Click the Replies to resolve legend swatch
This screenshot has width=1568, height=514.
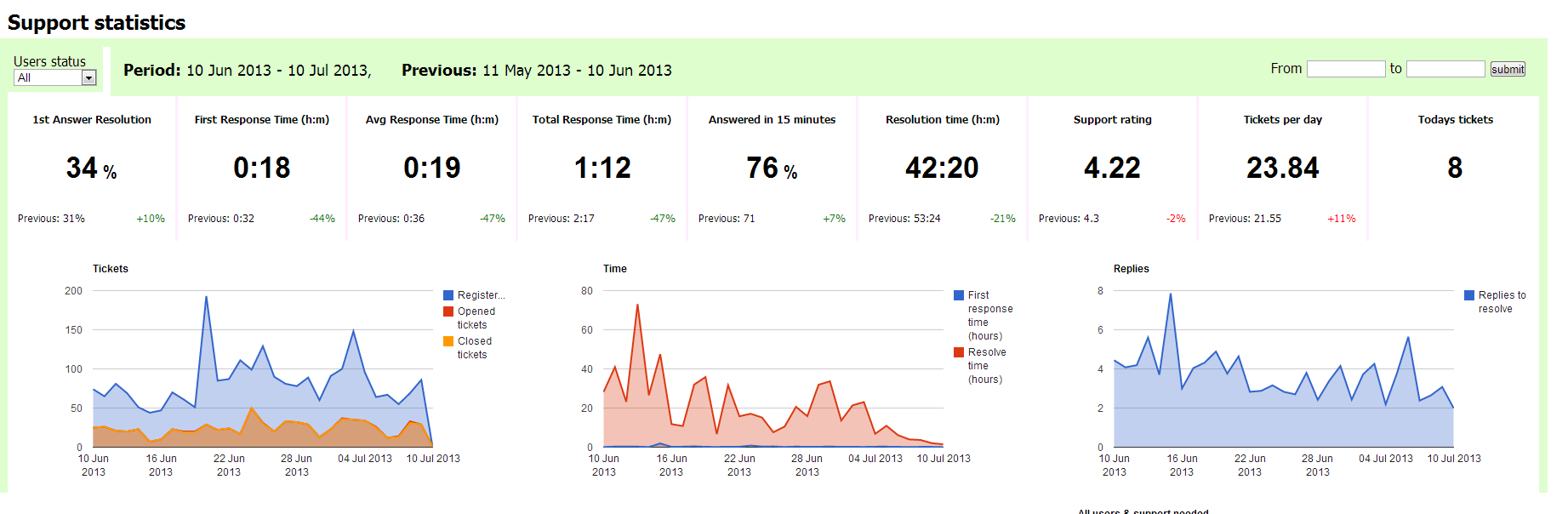point(1469,295)
